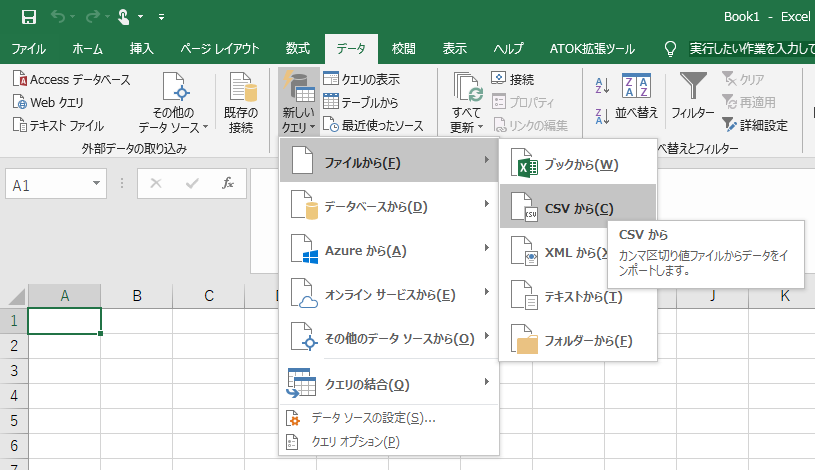Choose ブックから in the submenu
This screenshot has height=470, width=815.
pos(578,162)
